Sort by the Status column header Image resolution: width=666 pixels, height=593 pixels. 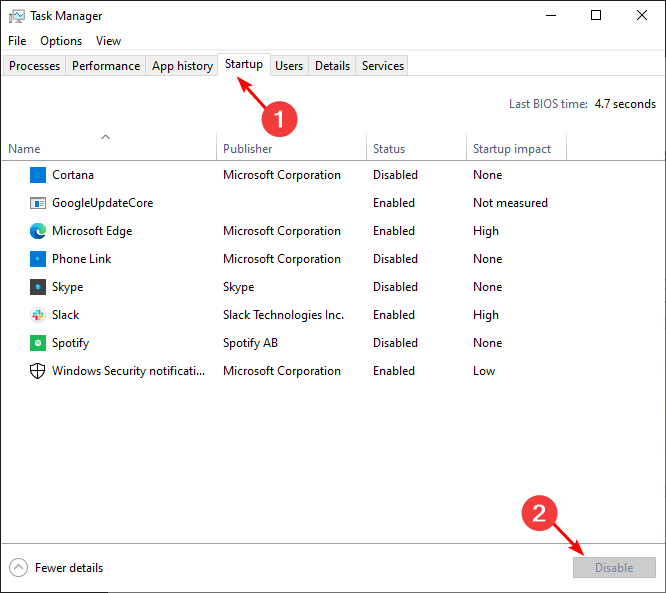(389, 149)
